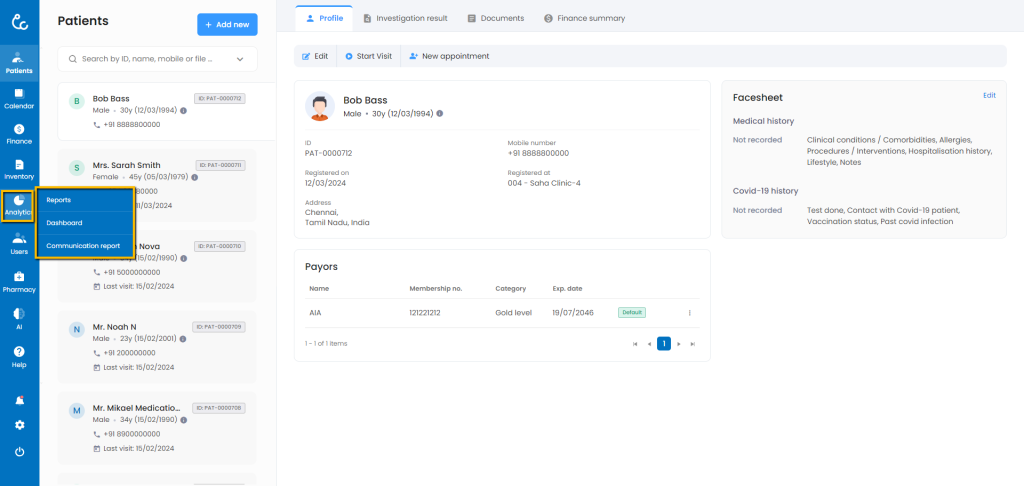Viewport: 1024px width, 486px height.
Task: Switch to Investigation result tab
Action: (x=405, y=18)
